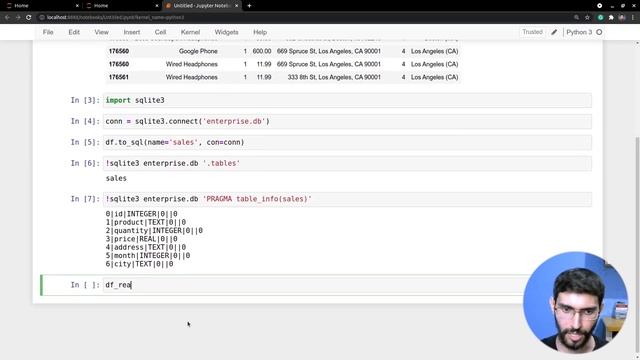Click the green extension icon
Screen dimensions: 640x360
point(600,18)
